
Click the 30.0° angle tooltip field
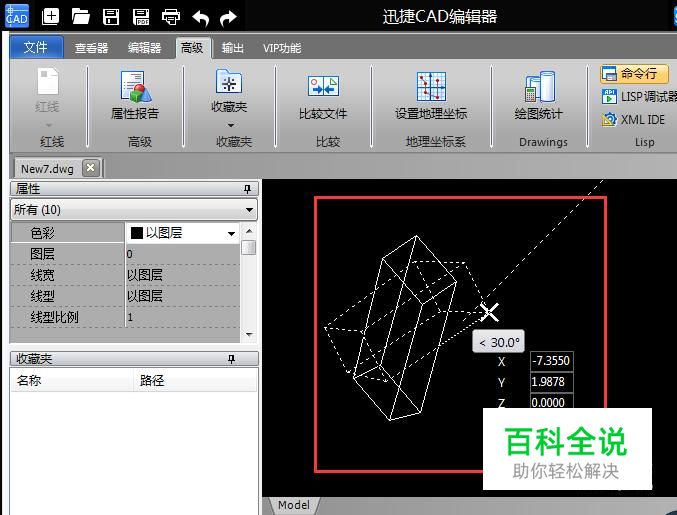[x=499, y=342]
